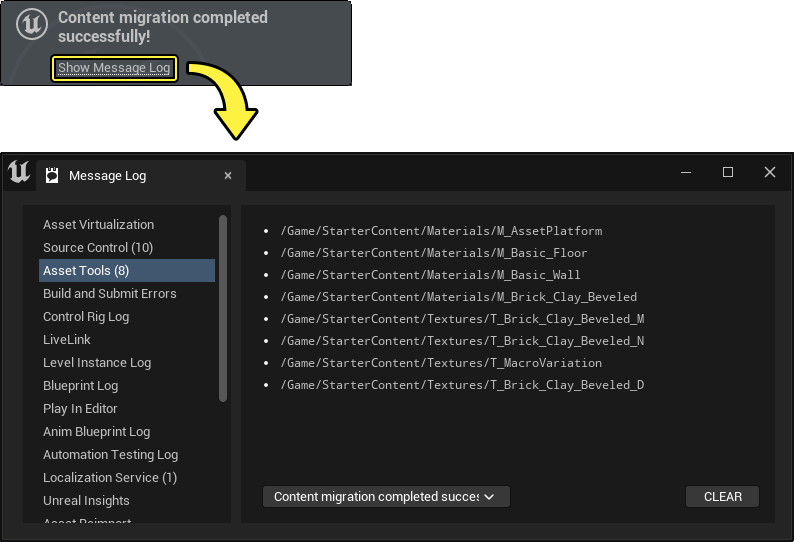Viewport: 794px width, 542px height.
Task: Click the M_Brick_Clay_Beveled material path entry
Action: [x=459, y=297]
